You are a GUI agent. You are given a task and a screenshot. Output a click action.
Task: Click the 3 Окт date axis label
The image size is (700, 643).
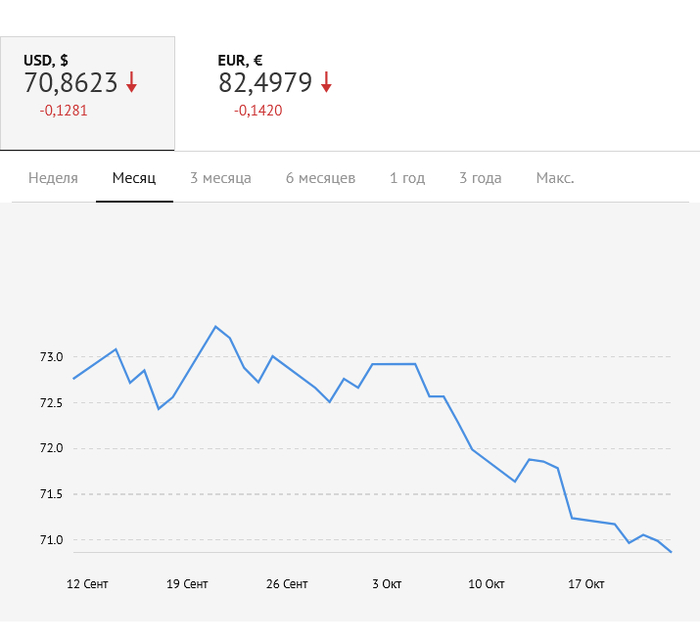[x=386, y=584]
